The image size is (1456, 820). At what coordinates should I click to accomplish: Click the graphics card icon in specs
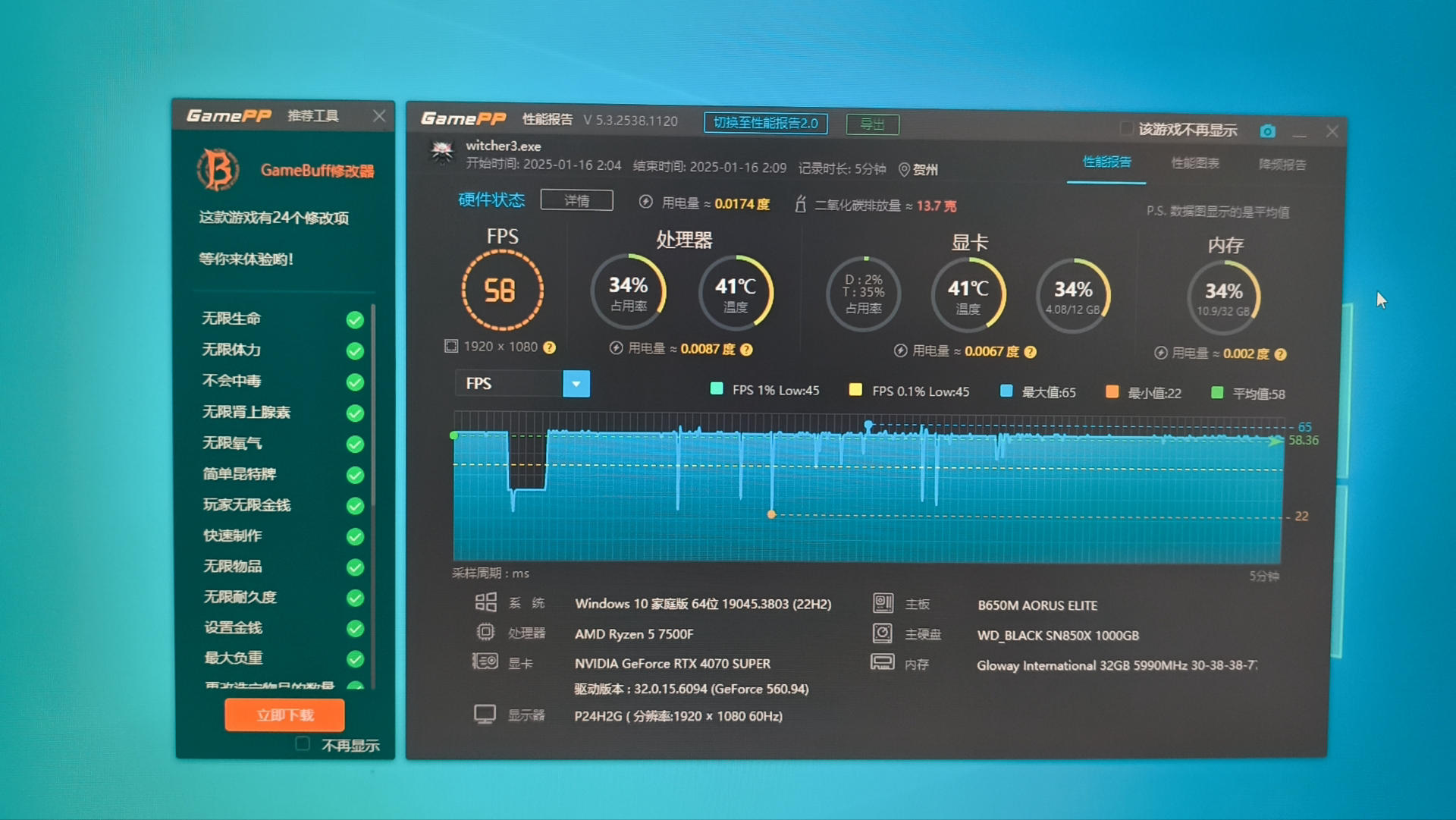(x=485, y=661)
